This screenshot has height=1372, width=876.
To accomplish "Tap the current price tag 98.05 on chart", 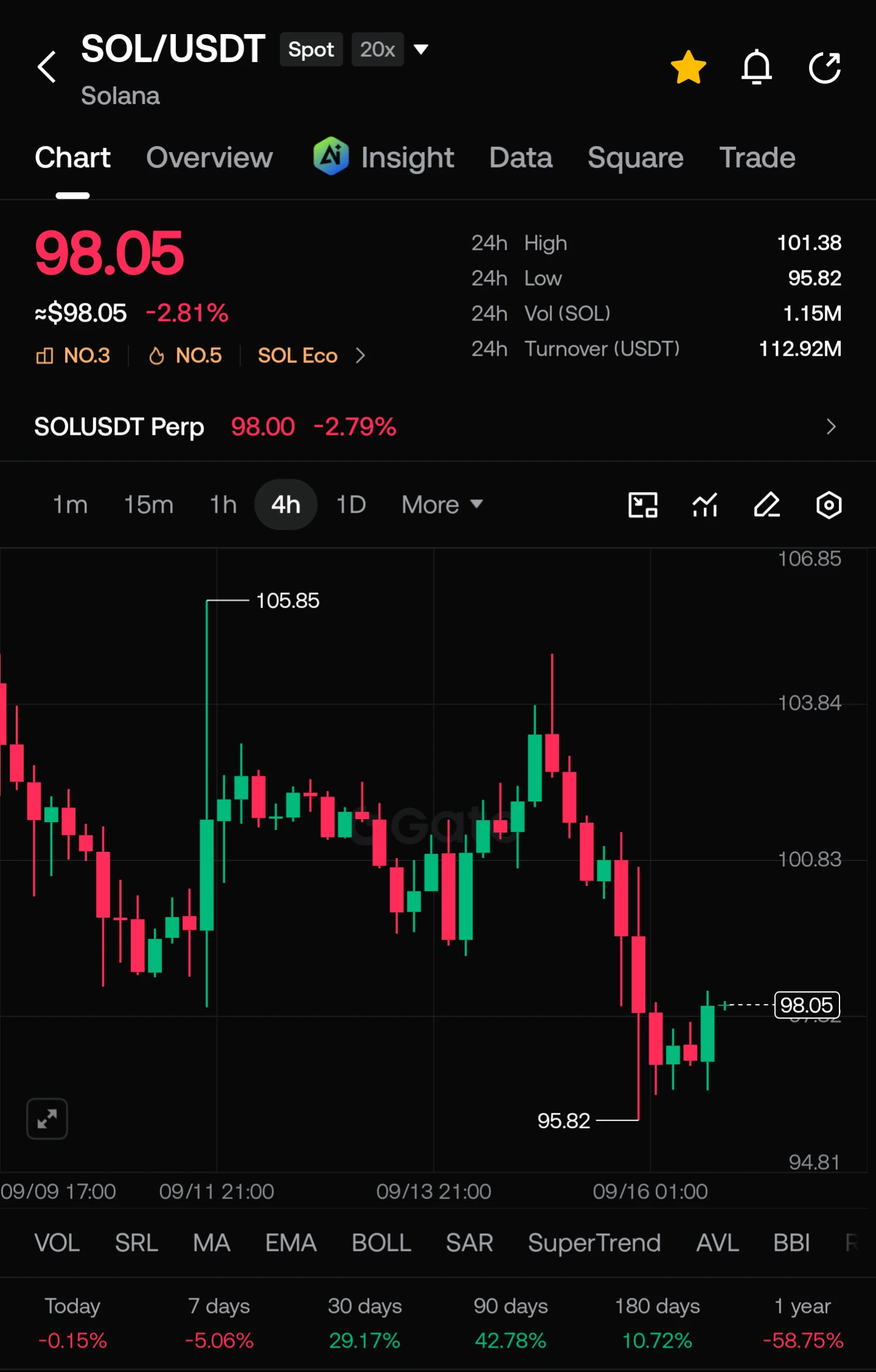I will [807, 1005].
